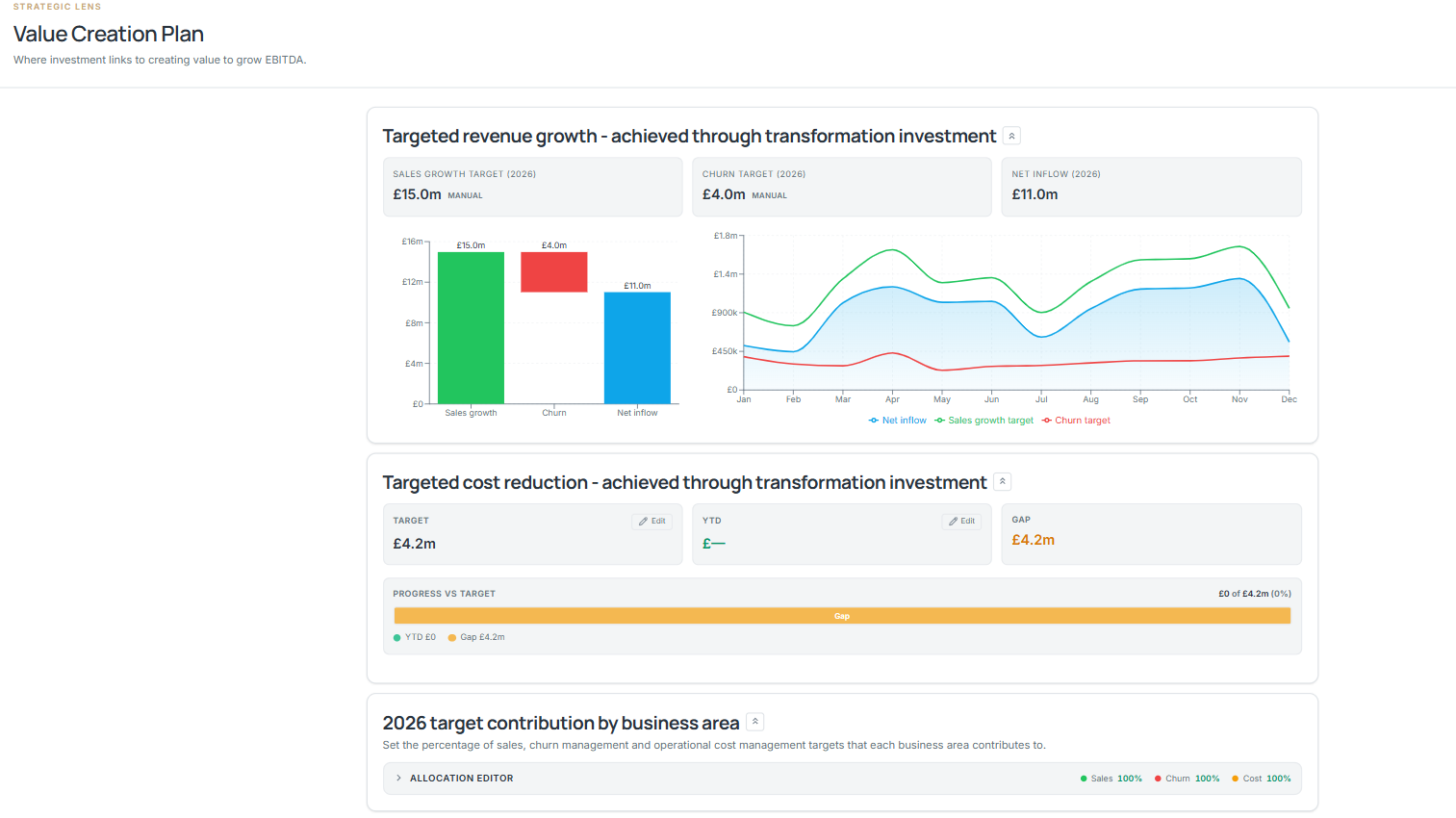
Task: Click the green YTD £0 legend dot
Action: pyautogui.click(x=396, y=638)
